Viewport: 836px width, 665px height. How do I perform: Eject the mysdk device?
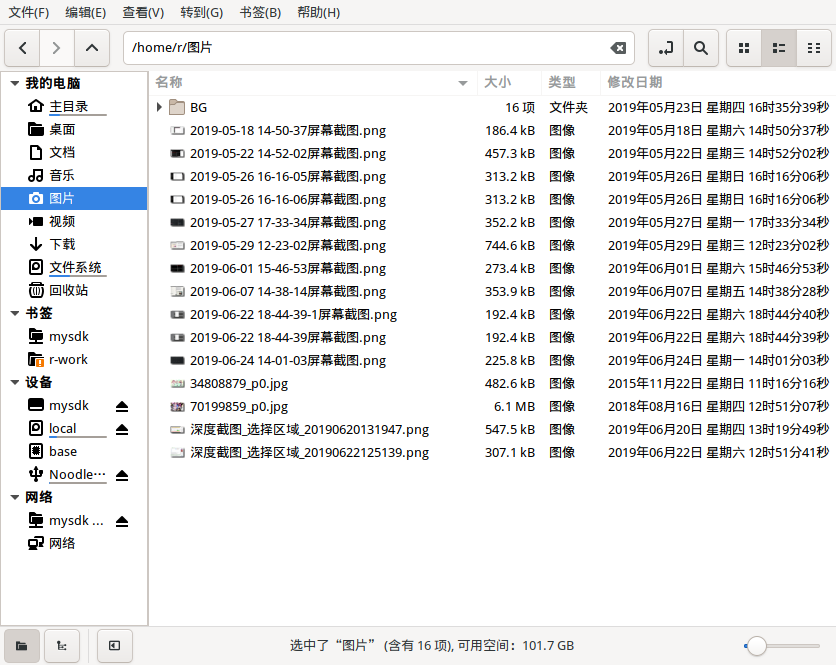click(122, 406)
